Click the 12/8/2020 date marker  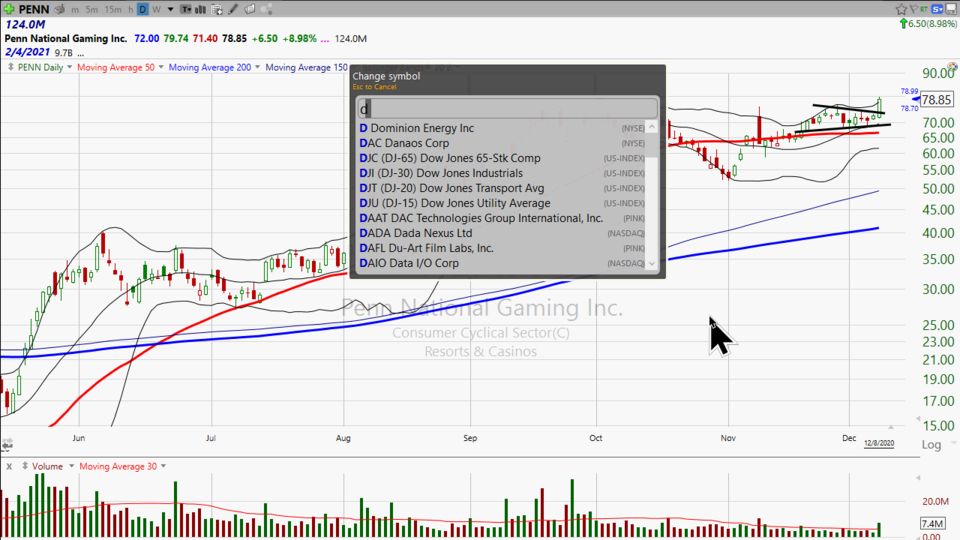click(x=879, y=443)
